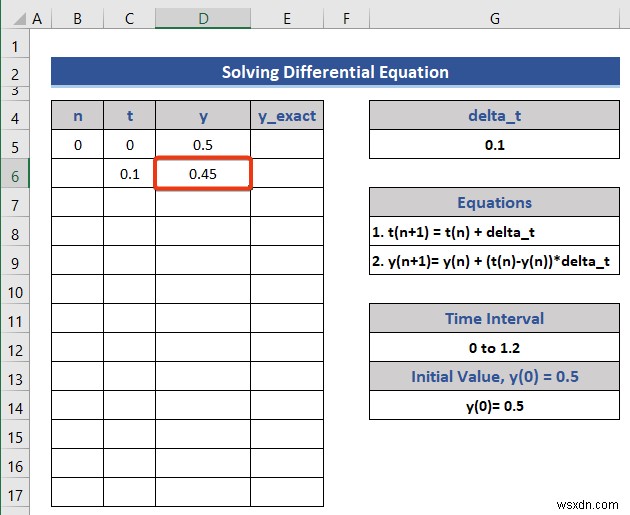Select column F header

pos(346,18)
